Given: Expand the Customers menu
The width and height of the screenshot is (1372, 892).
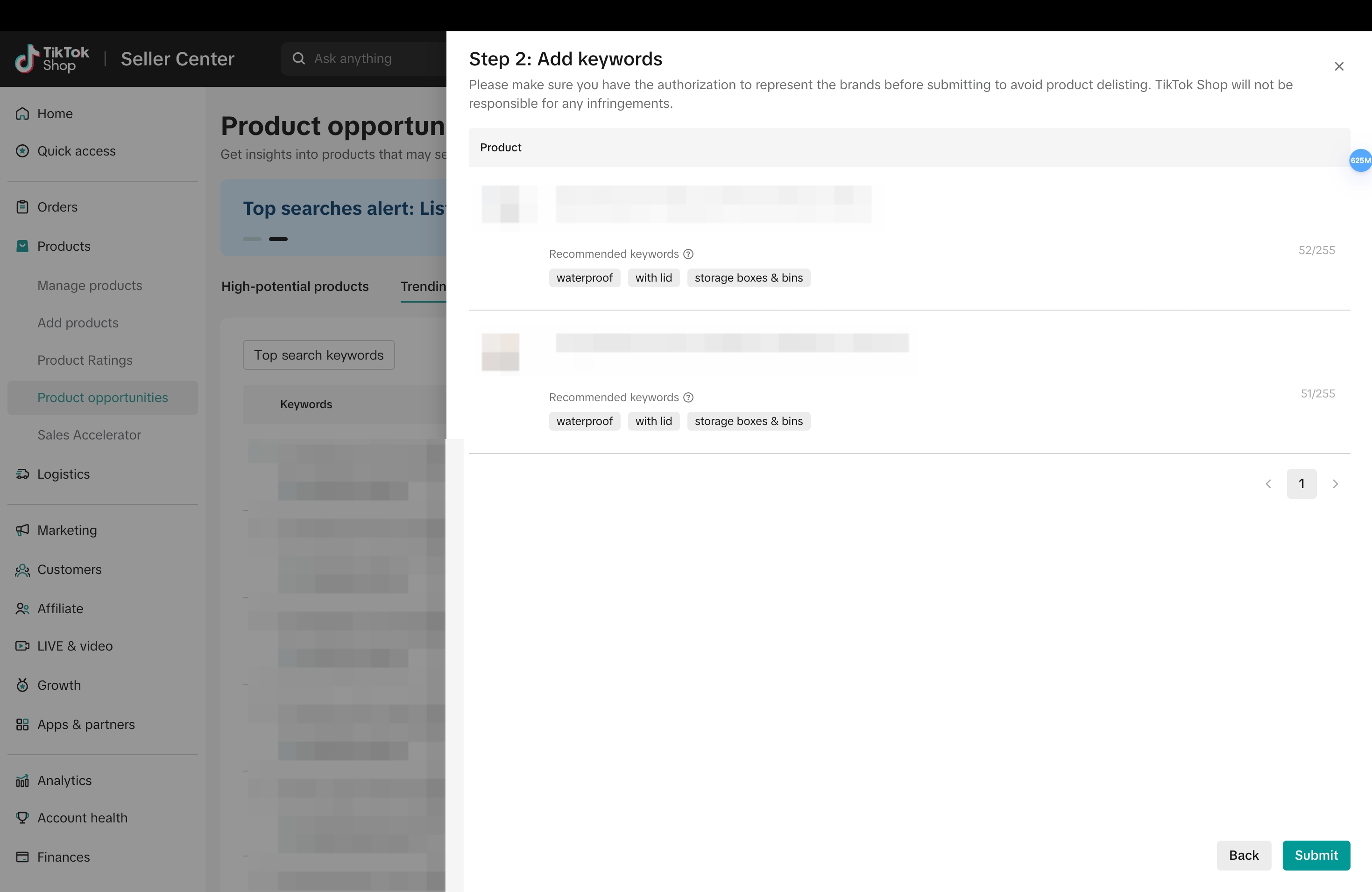Looking at the screenshot, I should click(103, 570).
